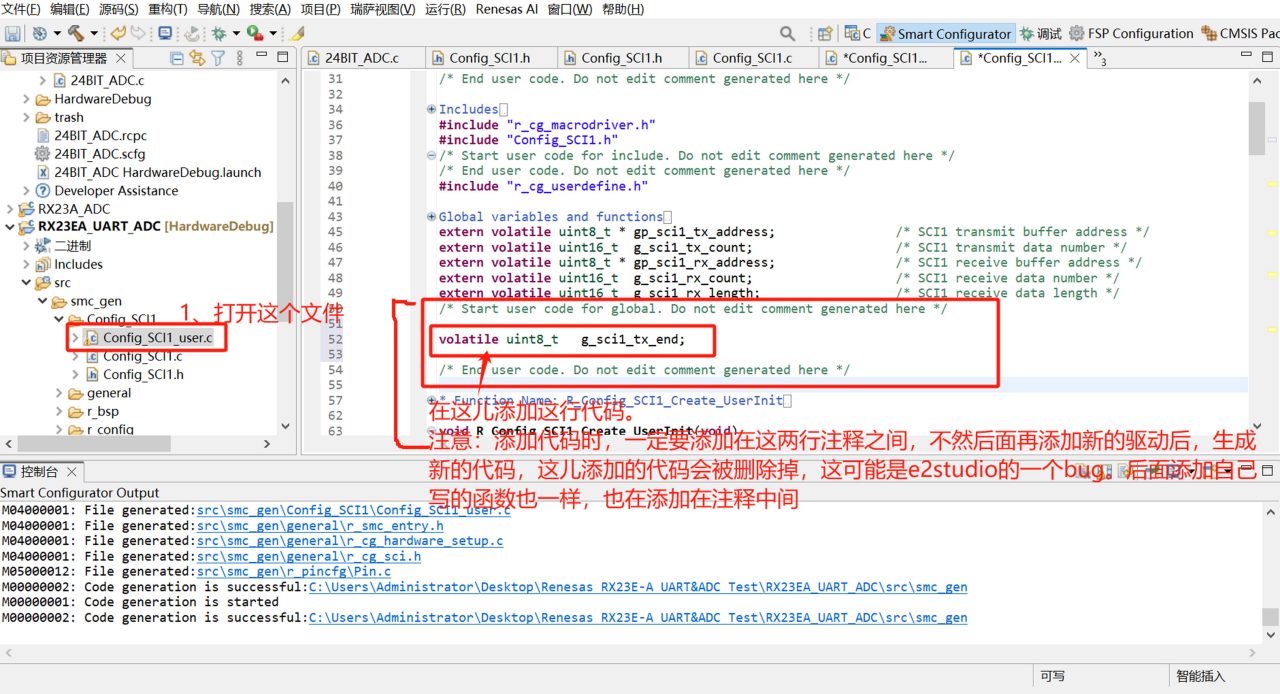1280x694 pixels.
Task: Click the Save disk icon in toolbar
Action: [12, 33]
